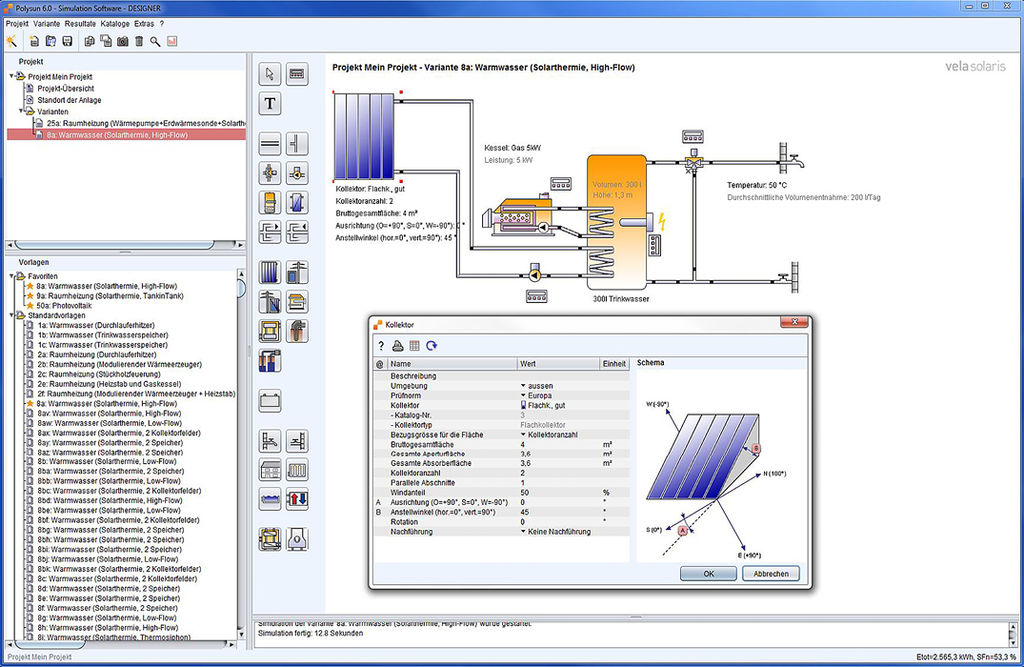This screenshot has height=667, width=1024.
Task: Click the Anstellwinkel value 45
Action: pyautogui.click(x=559, y=512)
